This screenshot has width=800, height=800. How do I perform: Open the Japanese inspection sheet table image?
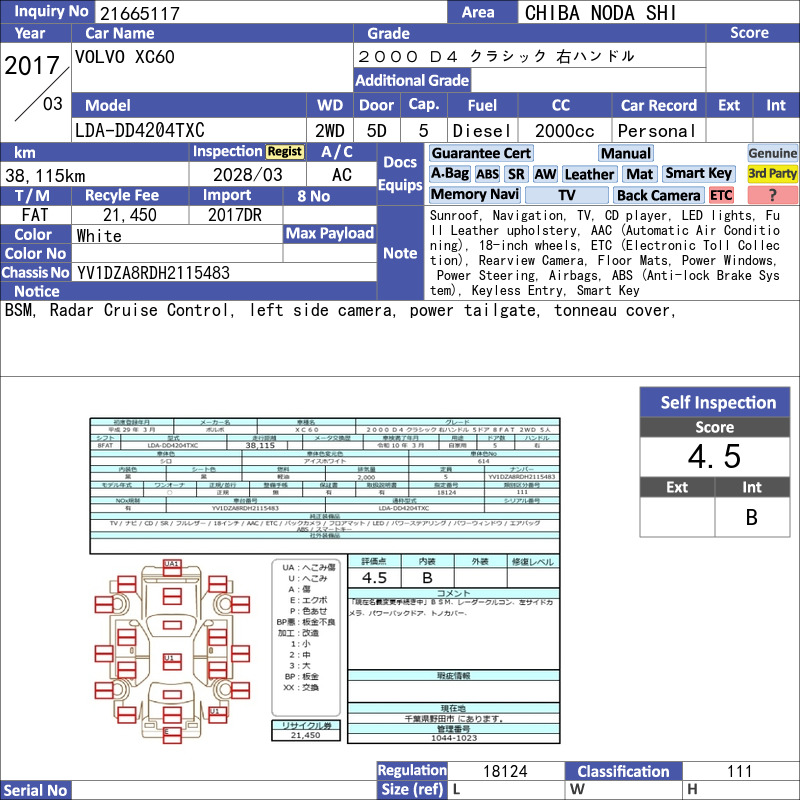coord(324,486)
